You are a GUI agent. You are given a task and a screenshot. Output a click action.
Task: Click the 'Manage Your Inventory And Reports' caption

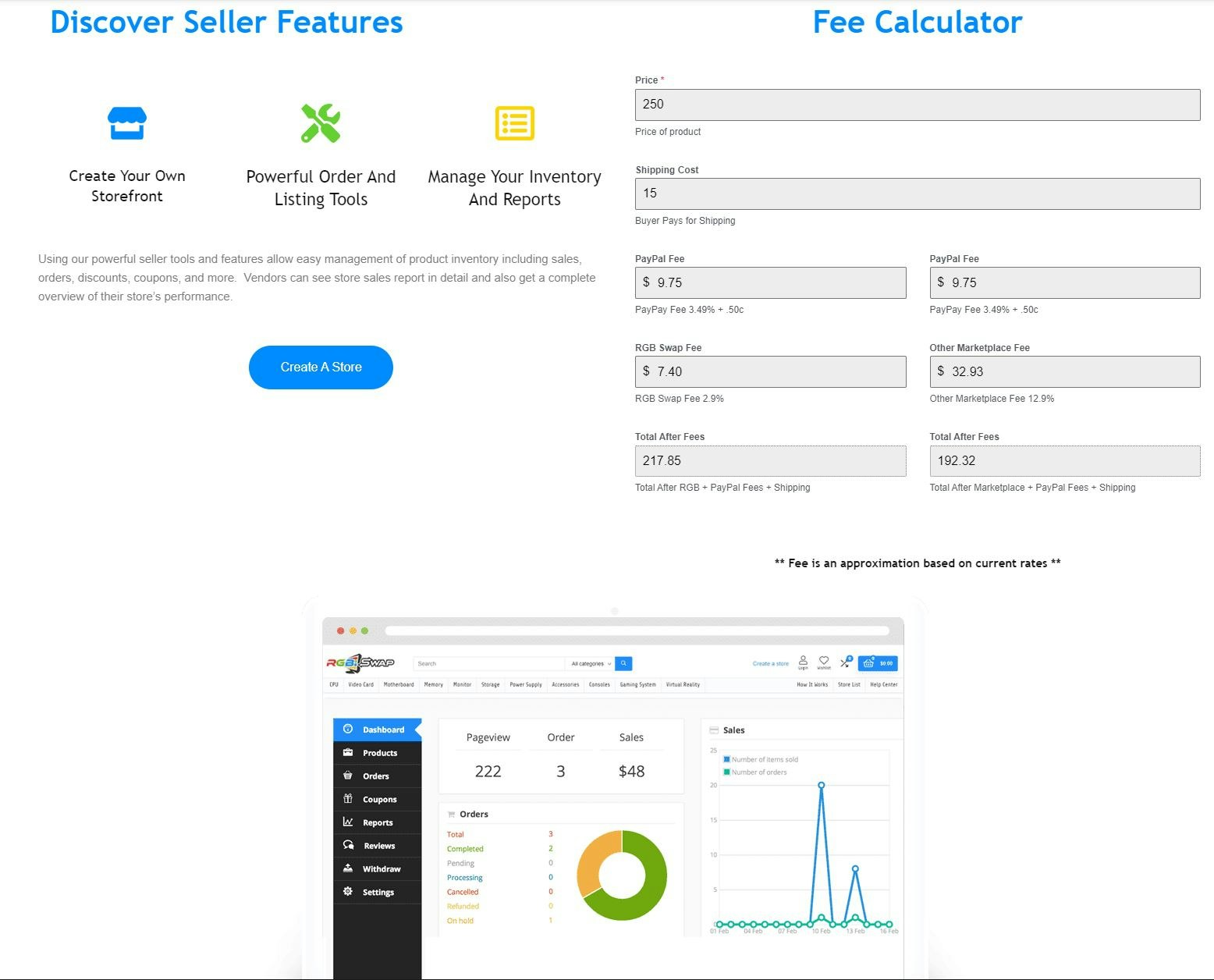515,187
